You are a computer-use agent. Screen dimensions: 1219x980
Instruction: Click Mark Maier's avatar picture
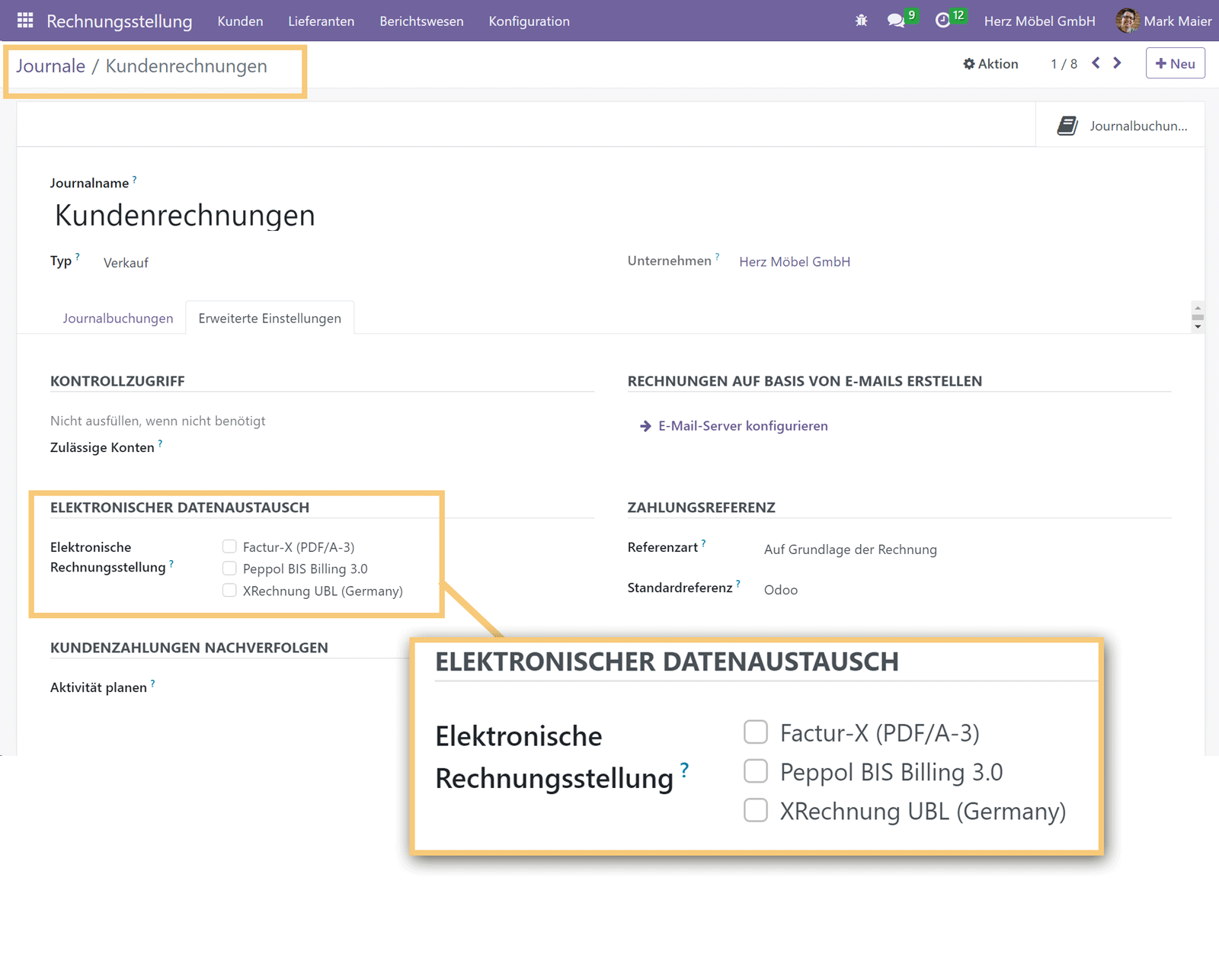(x=1127, y=21)
